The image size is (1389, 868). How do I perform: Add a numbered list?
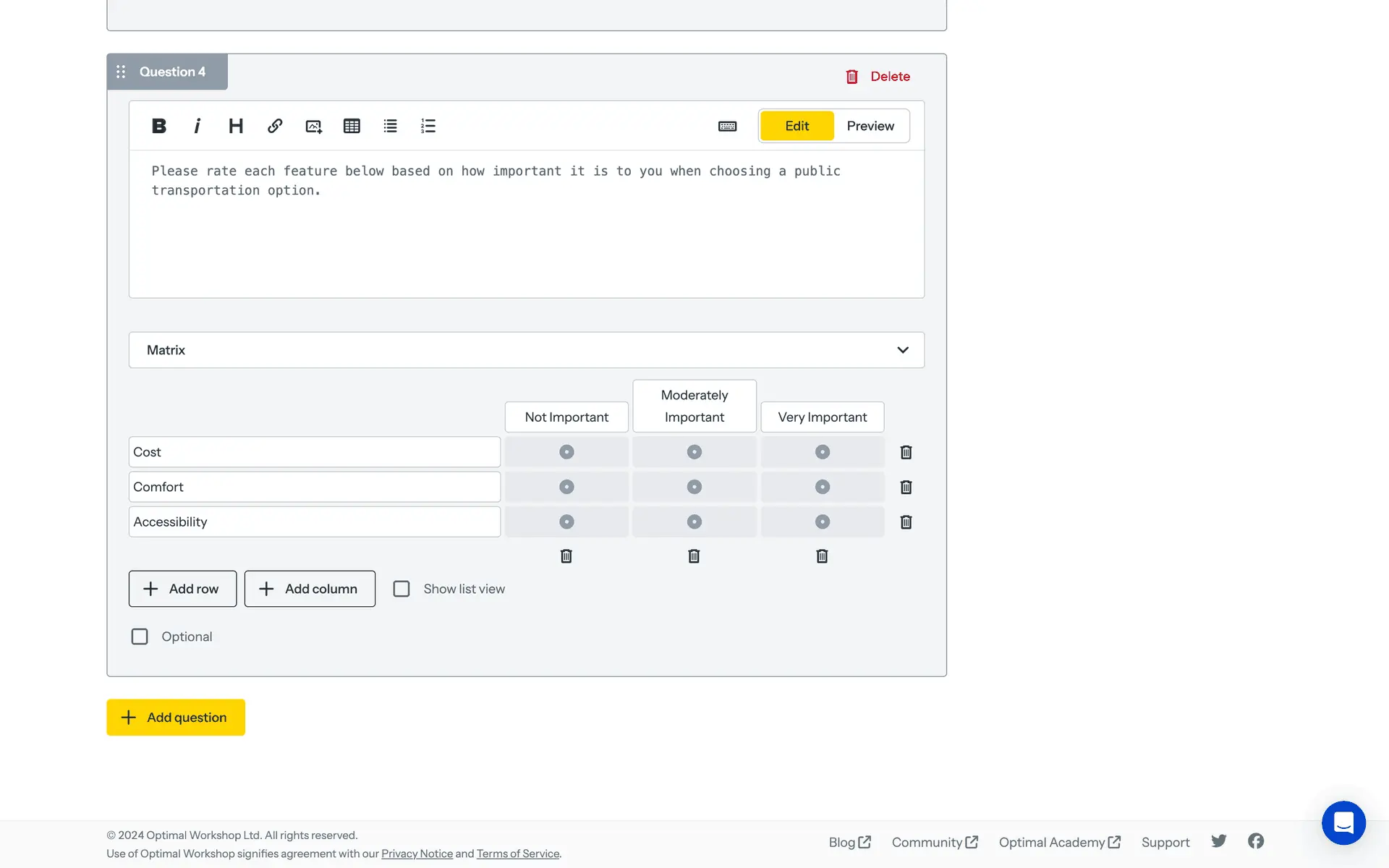pos(428,126)
